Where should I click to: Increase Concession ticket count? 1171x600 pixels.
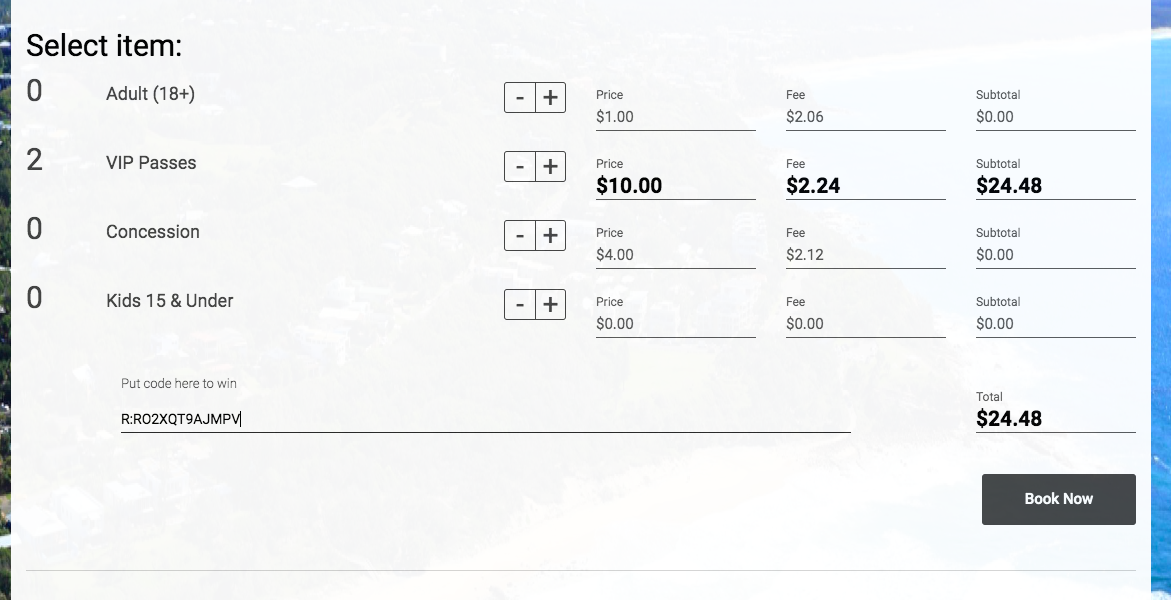click(x=550, y=235)
